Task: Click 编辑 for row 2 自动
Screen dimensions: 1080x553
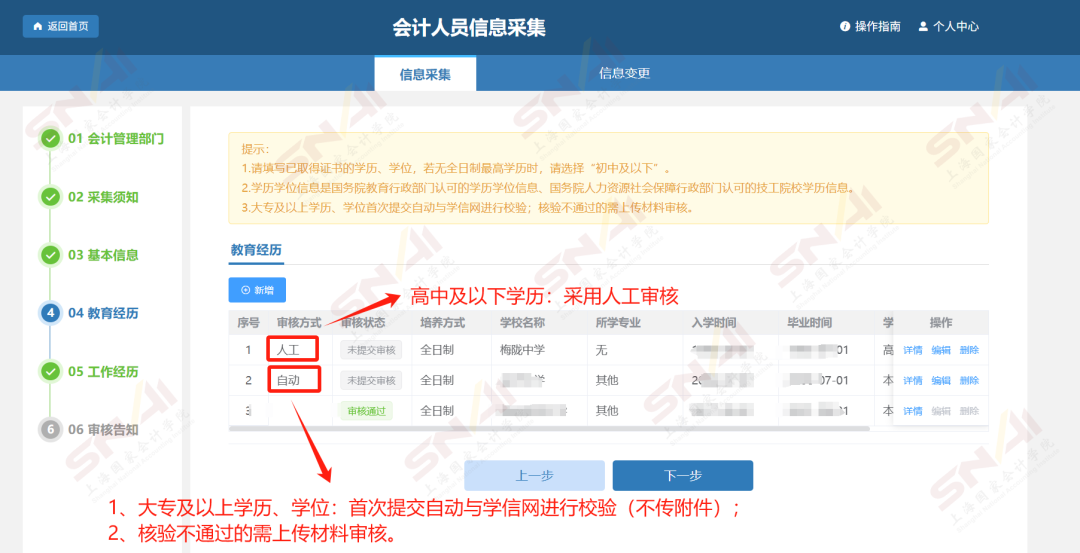Action: [x=941, y=380]
